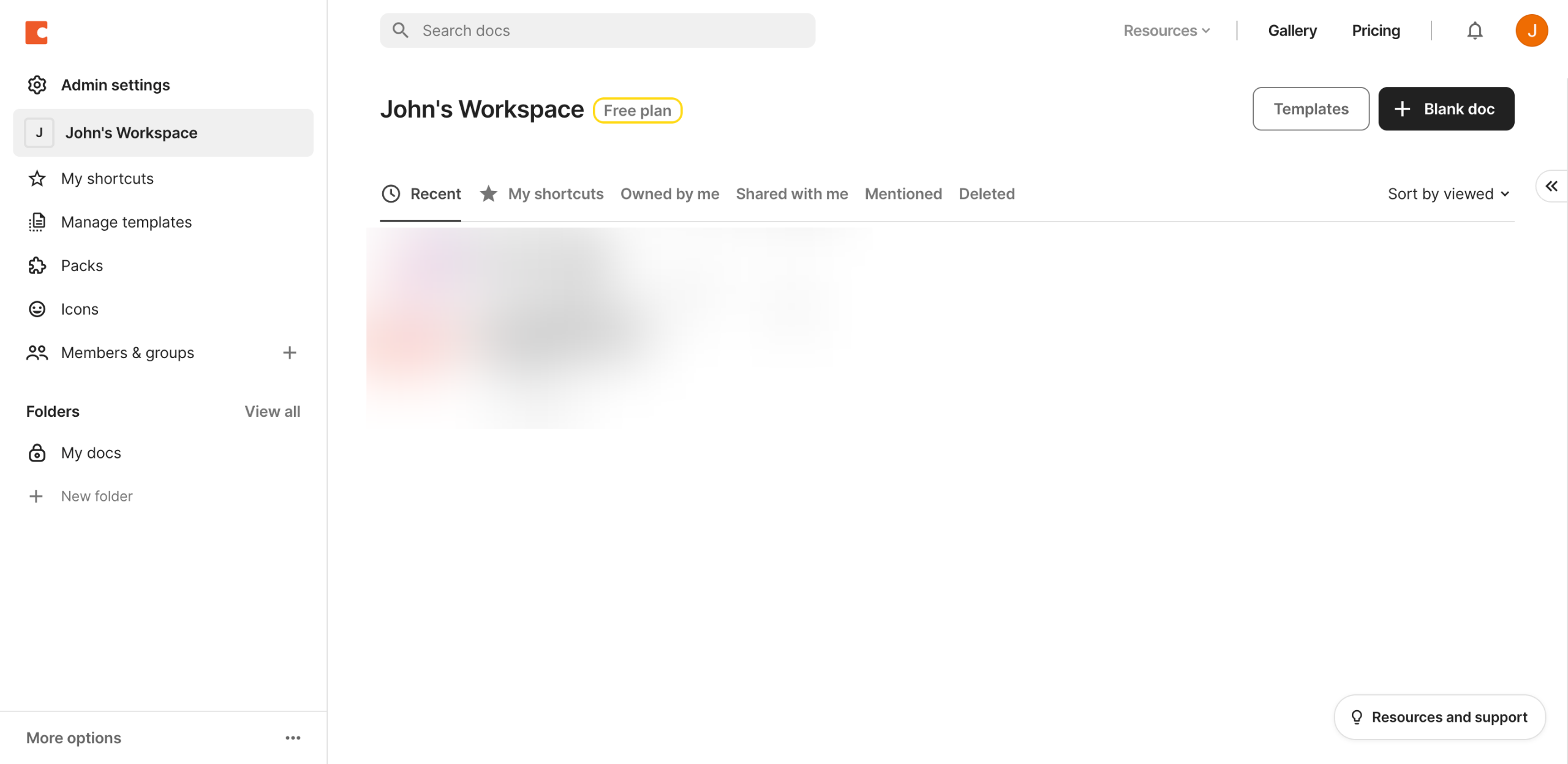Image resolution: width=1568 pixels, height=764 pixels.
Task: Click the Search docs field
Action: tap(597, 31)
